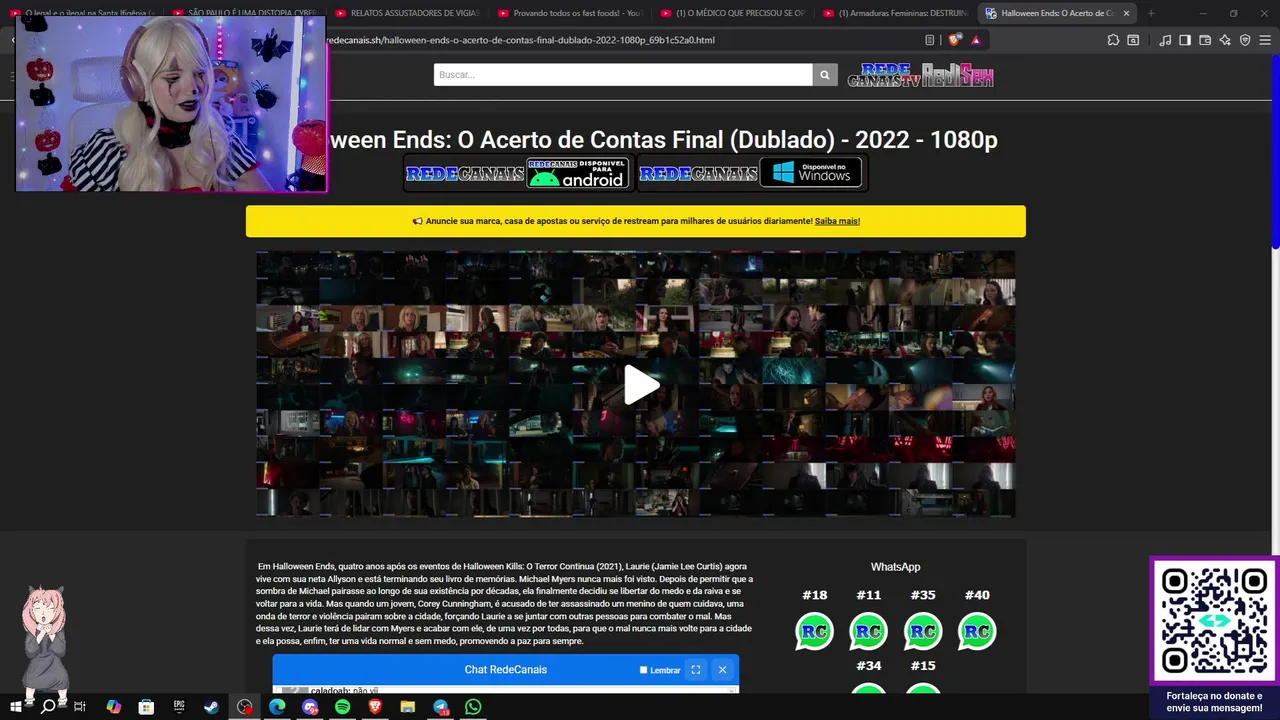Image resolution: width=1280 pixels, height=720 pixels.
Task: Follow the 'Saiba mais!' link
Action: [837, 221]
